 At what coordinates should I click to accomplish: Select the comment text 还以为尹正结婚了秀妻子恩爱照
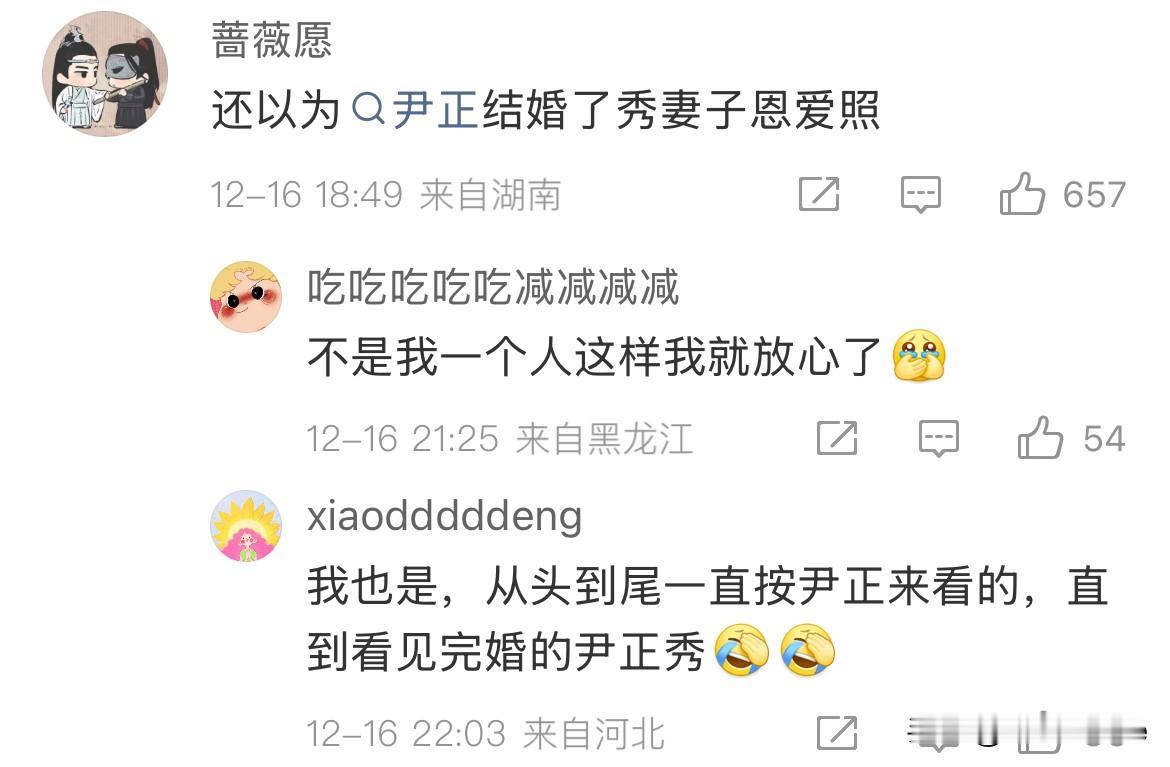click(546, 110)
